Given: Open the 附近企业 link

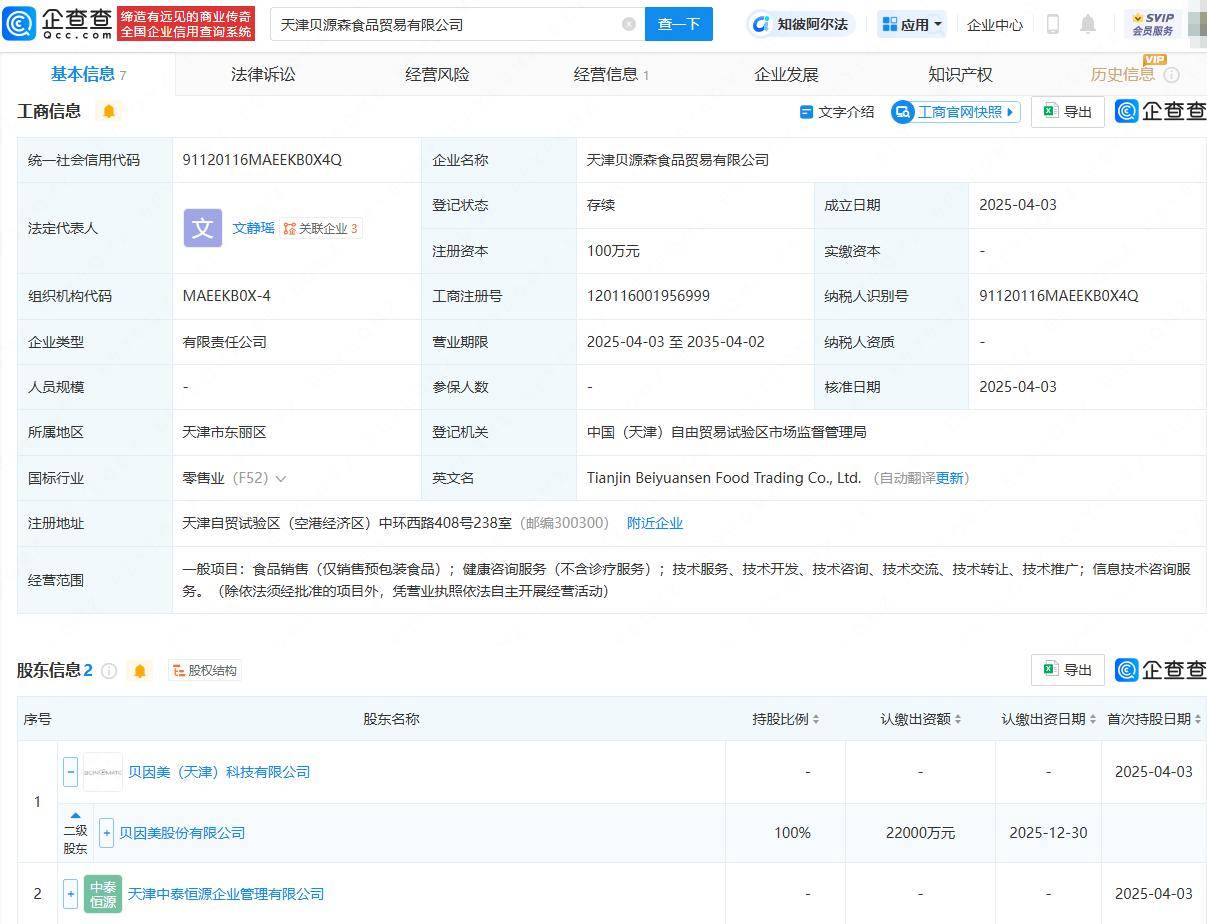Looking at the screenshot, I should click(x=655, y=523).
